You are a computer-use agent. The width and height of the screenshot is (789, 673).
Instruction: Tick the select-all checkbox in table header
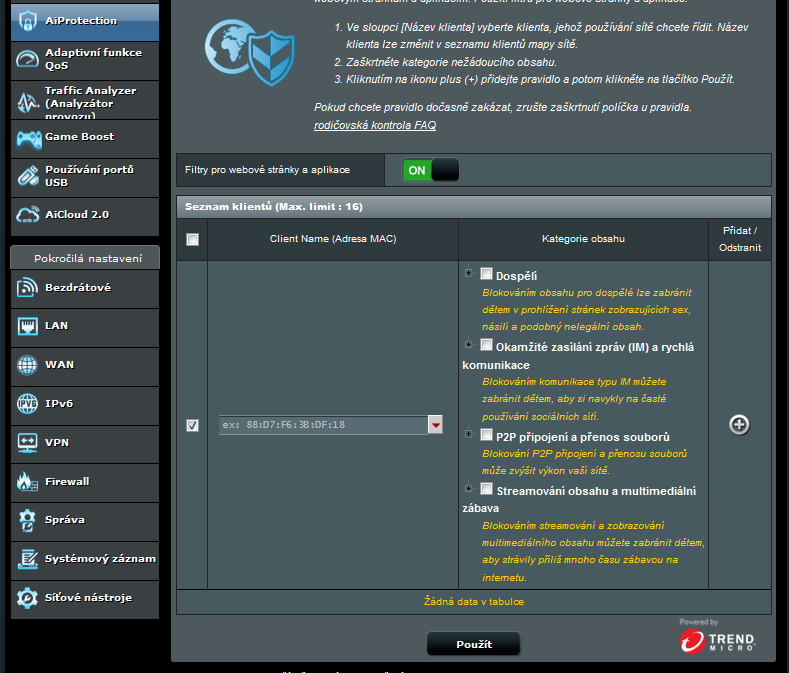192,239
